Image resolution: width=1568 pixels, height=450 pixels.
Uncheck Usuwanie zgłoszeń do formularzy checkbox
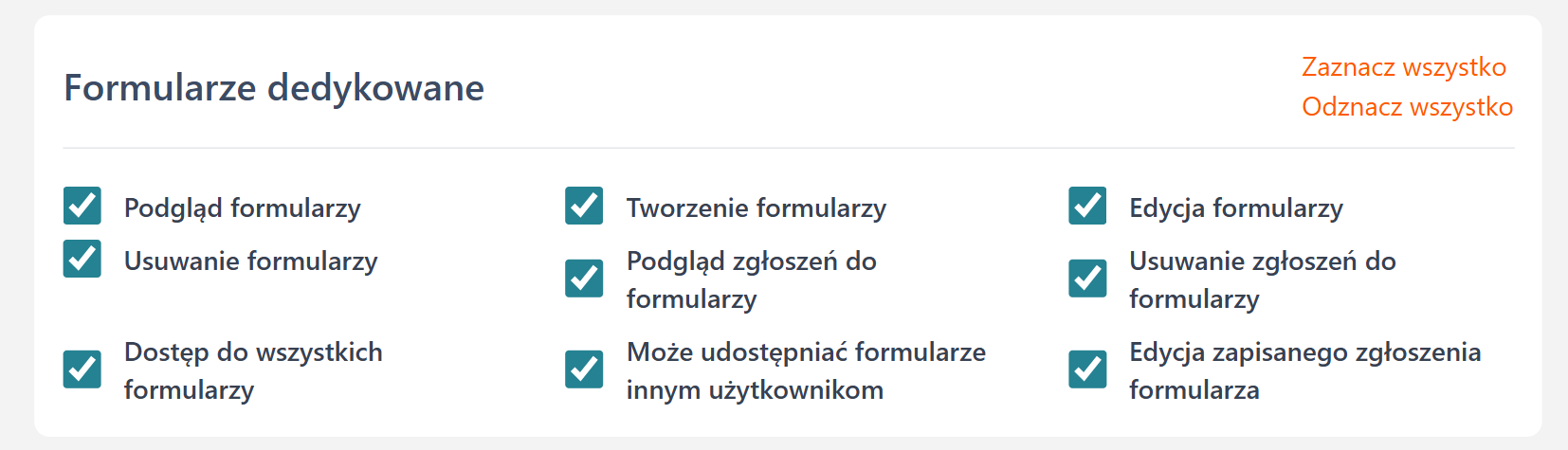pos(1087,279)
